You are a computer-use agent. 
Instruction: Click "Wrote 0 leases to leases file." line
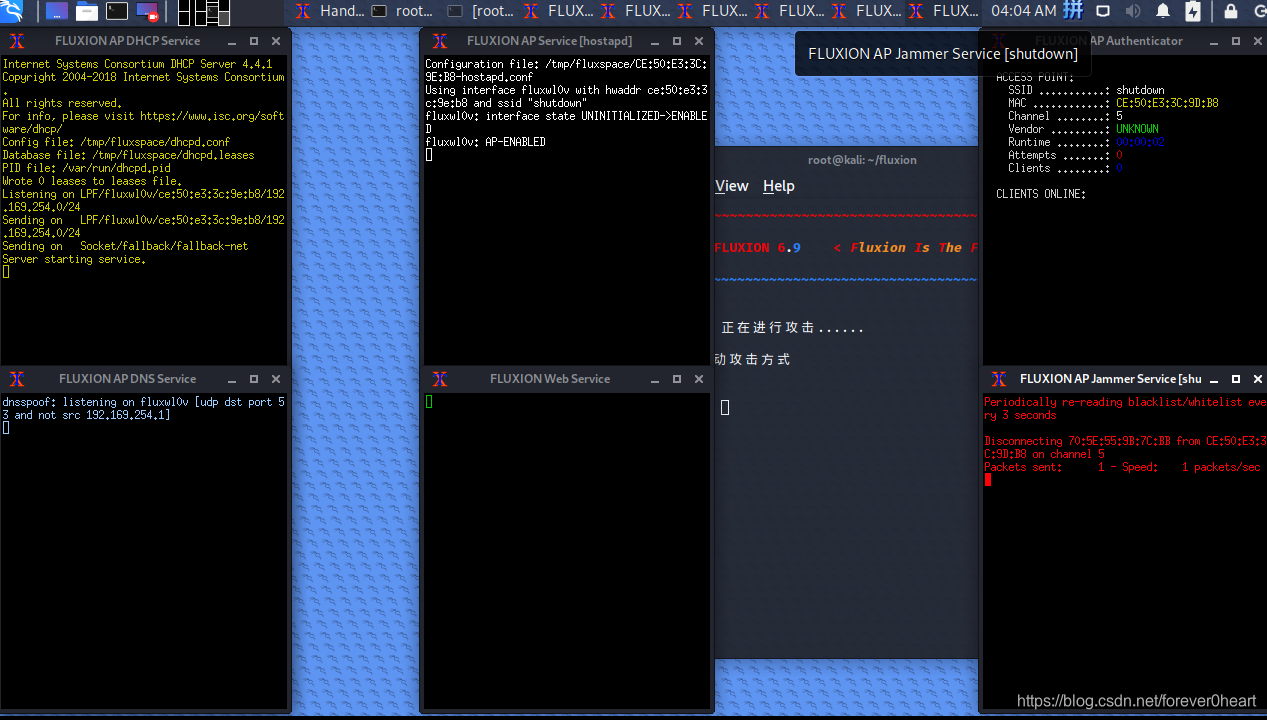click(92, 181)
